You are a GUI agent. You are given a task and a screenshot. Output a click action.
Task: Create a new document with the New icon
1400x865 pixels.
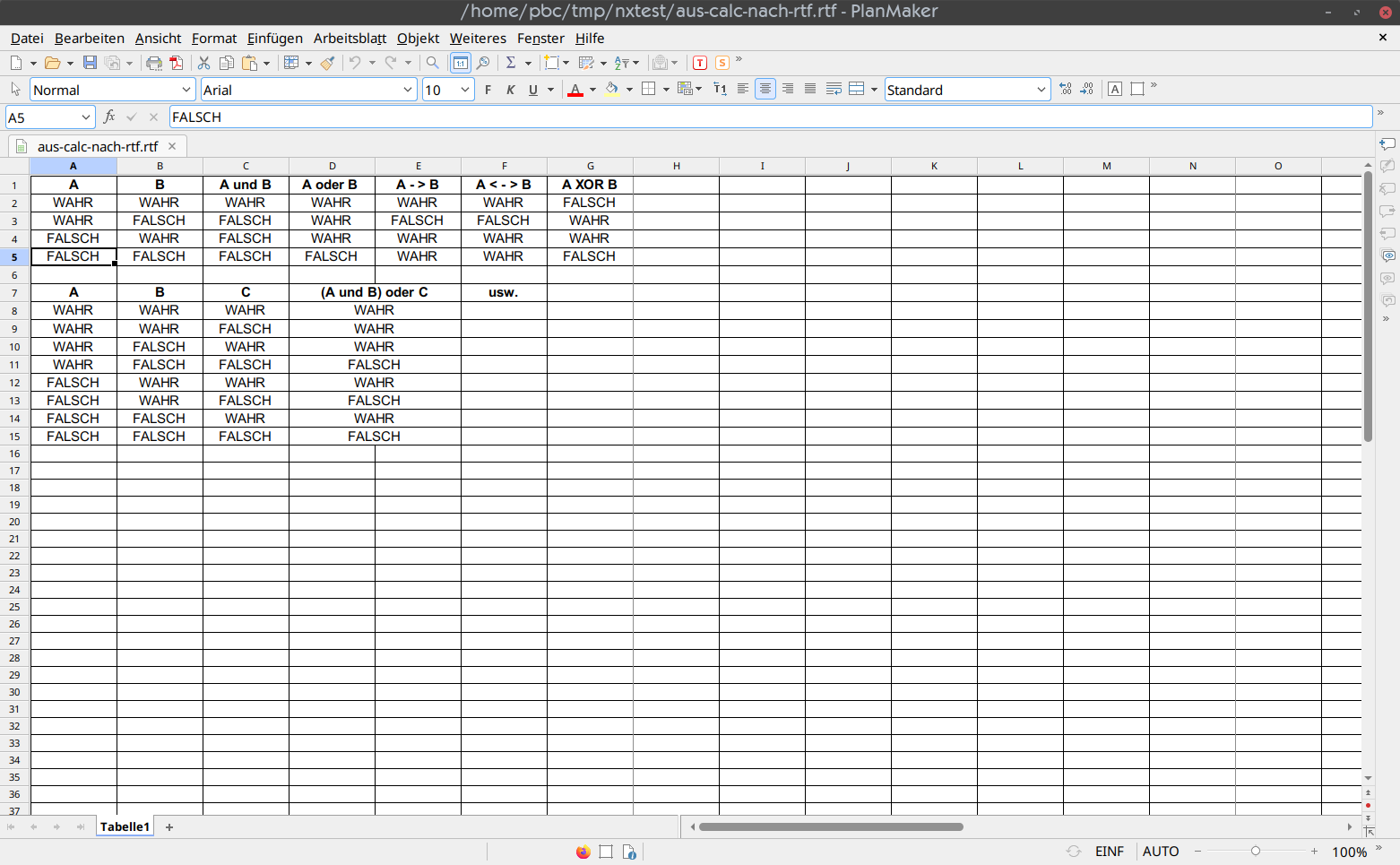pos(16,63)
